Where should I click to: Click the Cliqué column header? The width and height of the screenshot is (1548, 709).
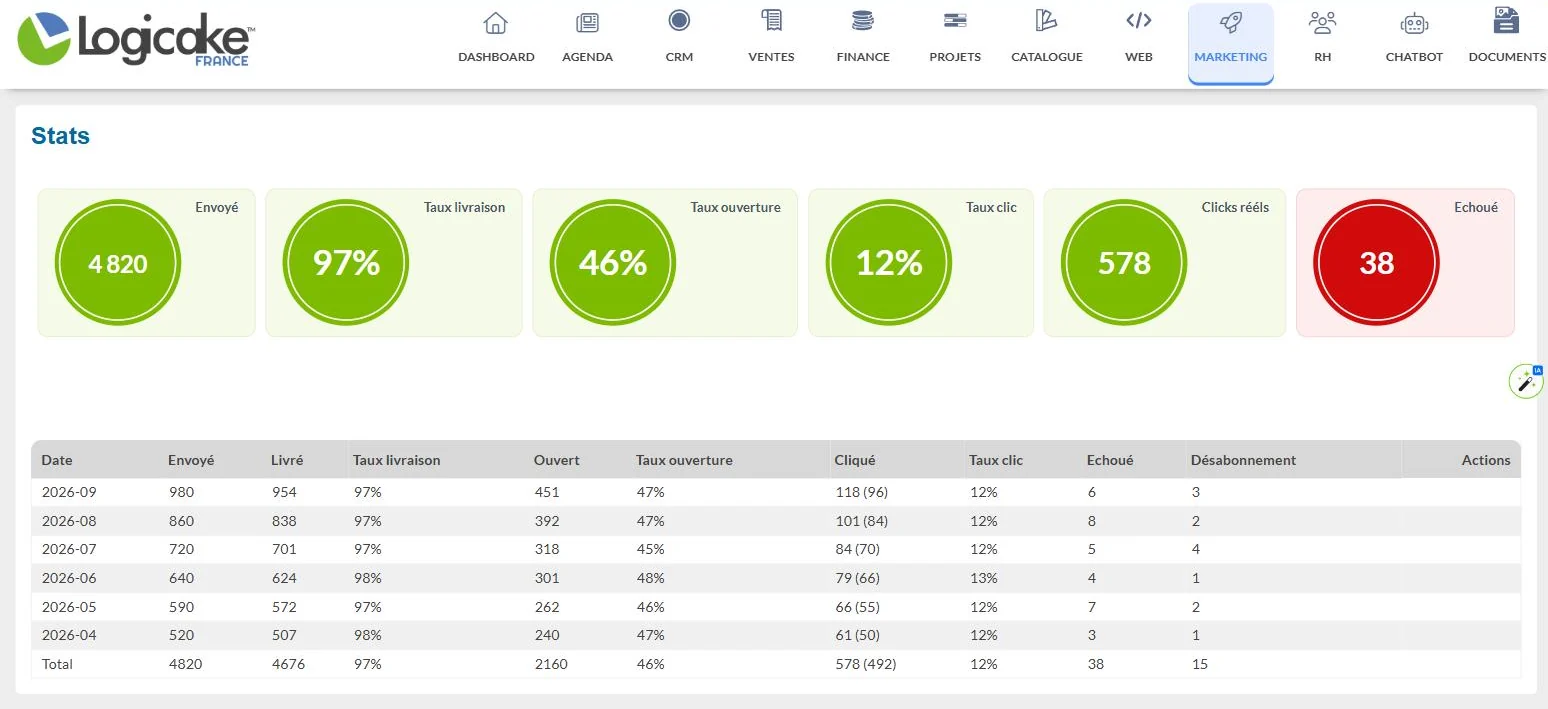[855, 460]
